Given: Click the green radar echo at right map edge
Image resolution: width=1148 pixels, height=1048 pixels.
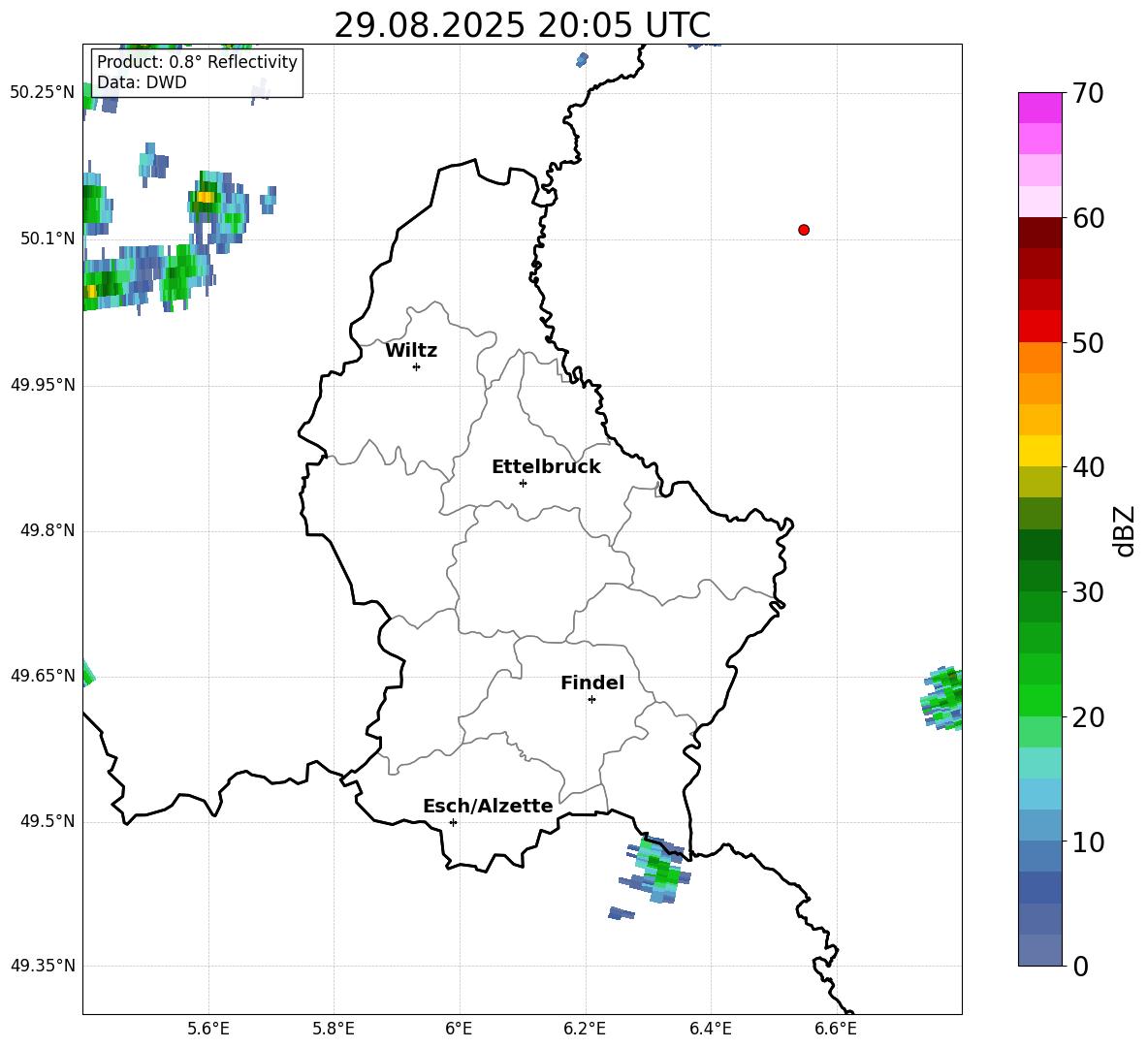Looking at the screenshot, I should point(942,698).
